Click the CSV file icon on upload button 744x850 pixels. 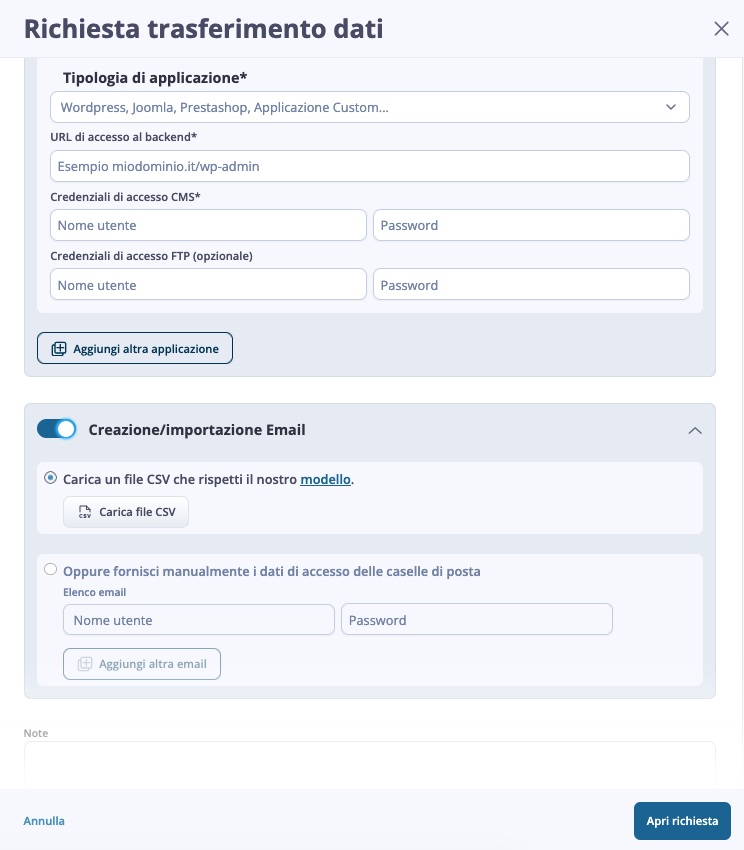click(85, 512)
